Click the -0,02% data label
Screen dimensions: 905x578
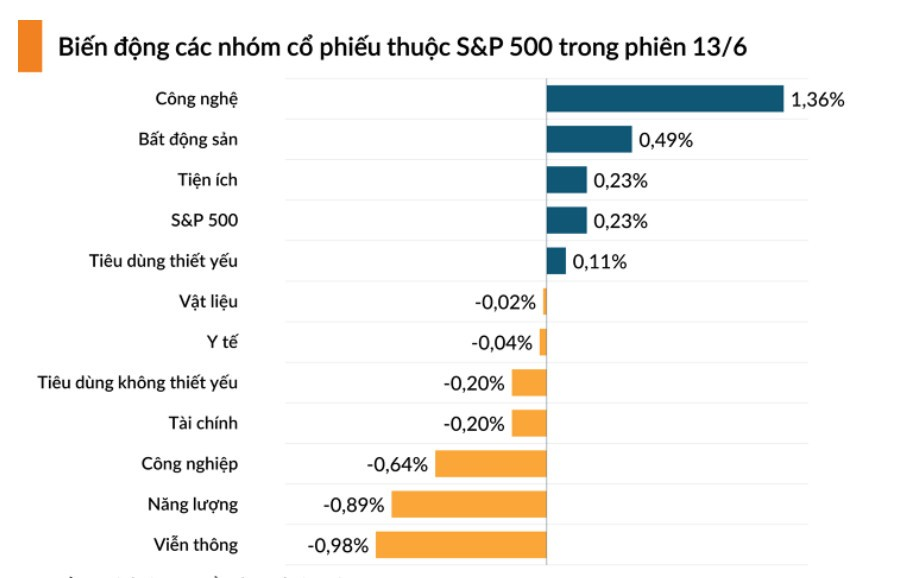[x=505, y=302]
